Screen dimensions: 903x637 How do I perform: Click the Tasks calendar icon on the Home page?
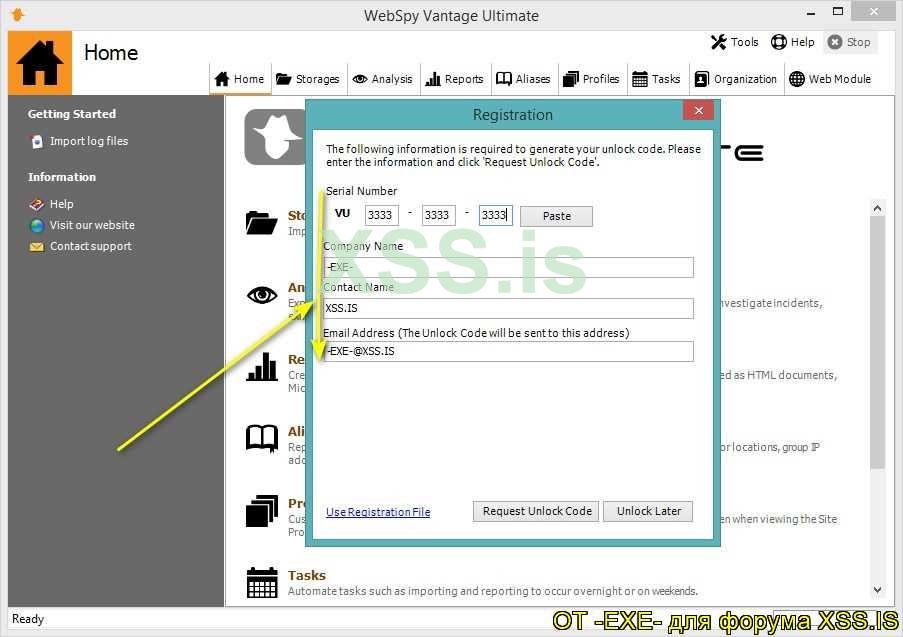(262, 583)
